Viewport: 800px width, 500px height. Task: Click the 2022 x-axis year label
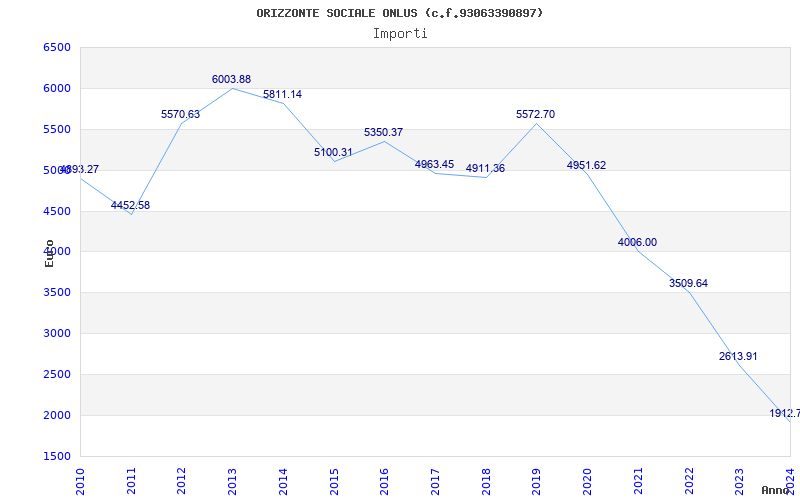tap(689, 481)
